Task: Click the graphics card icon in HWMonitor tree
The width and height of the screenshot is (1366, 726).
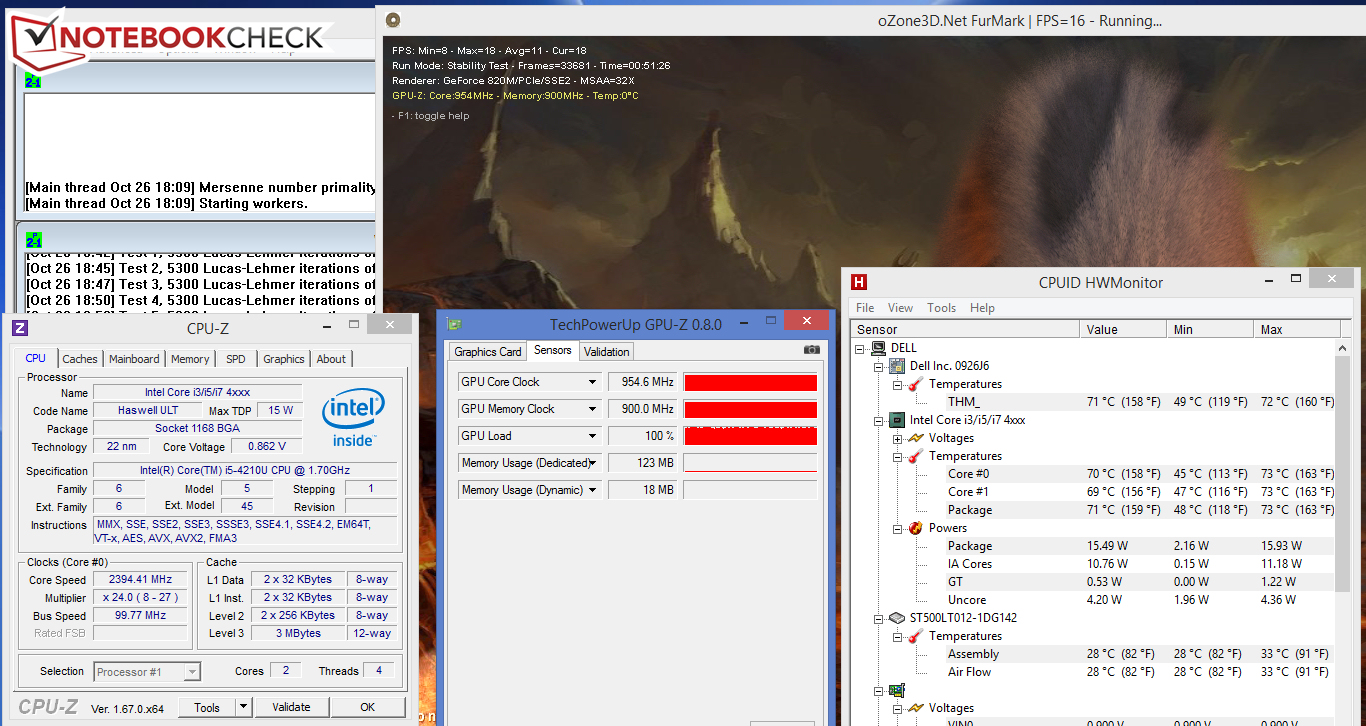Action: (x=897, y=690)
